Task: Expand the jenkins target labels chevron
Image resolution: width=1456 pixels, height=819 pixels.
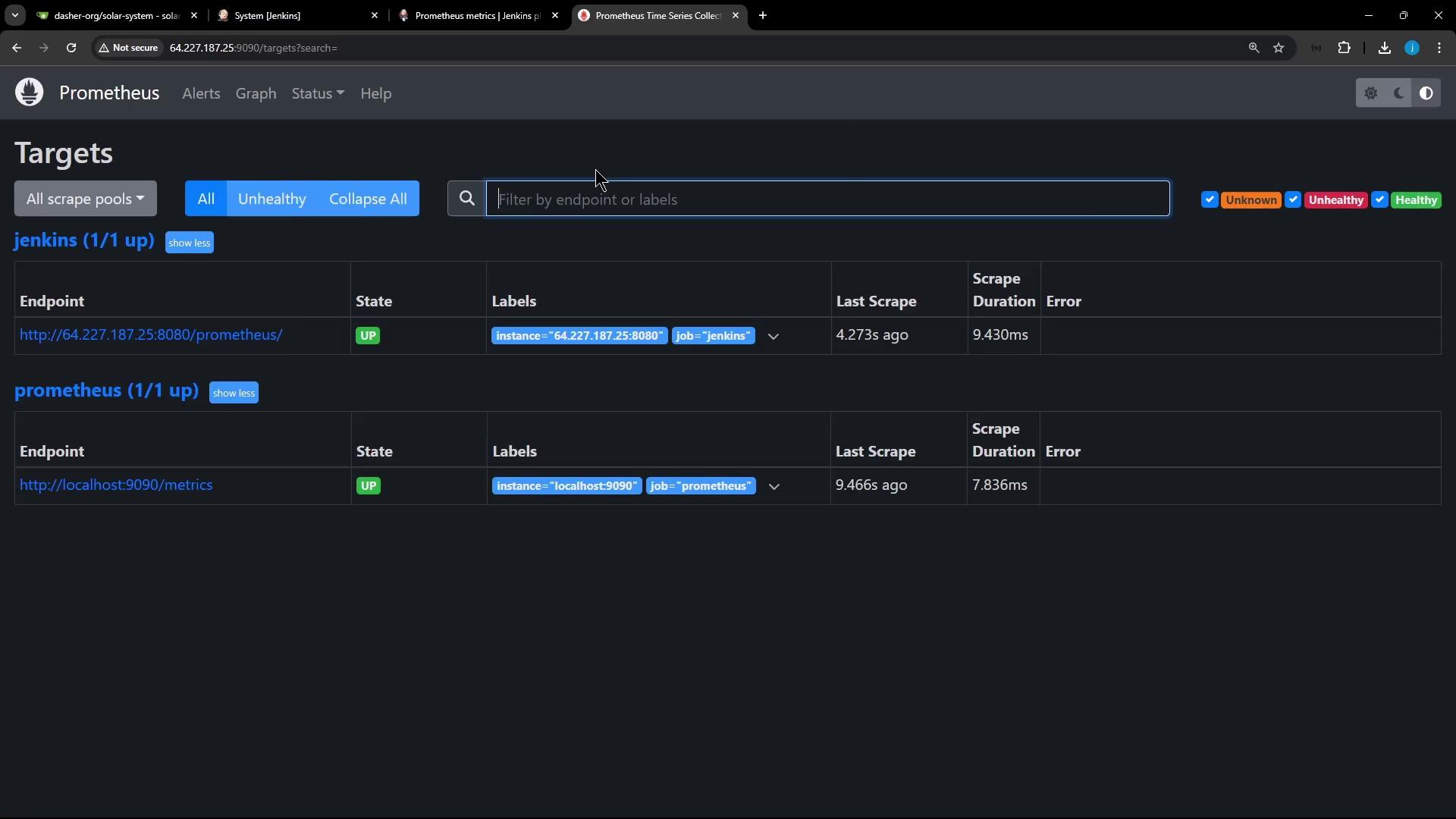Action: pos(773,336)
